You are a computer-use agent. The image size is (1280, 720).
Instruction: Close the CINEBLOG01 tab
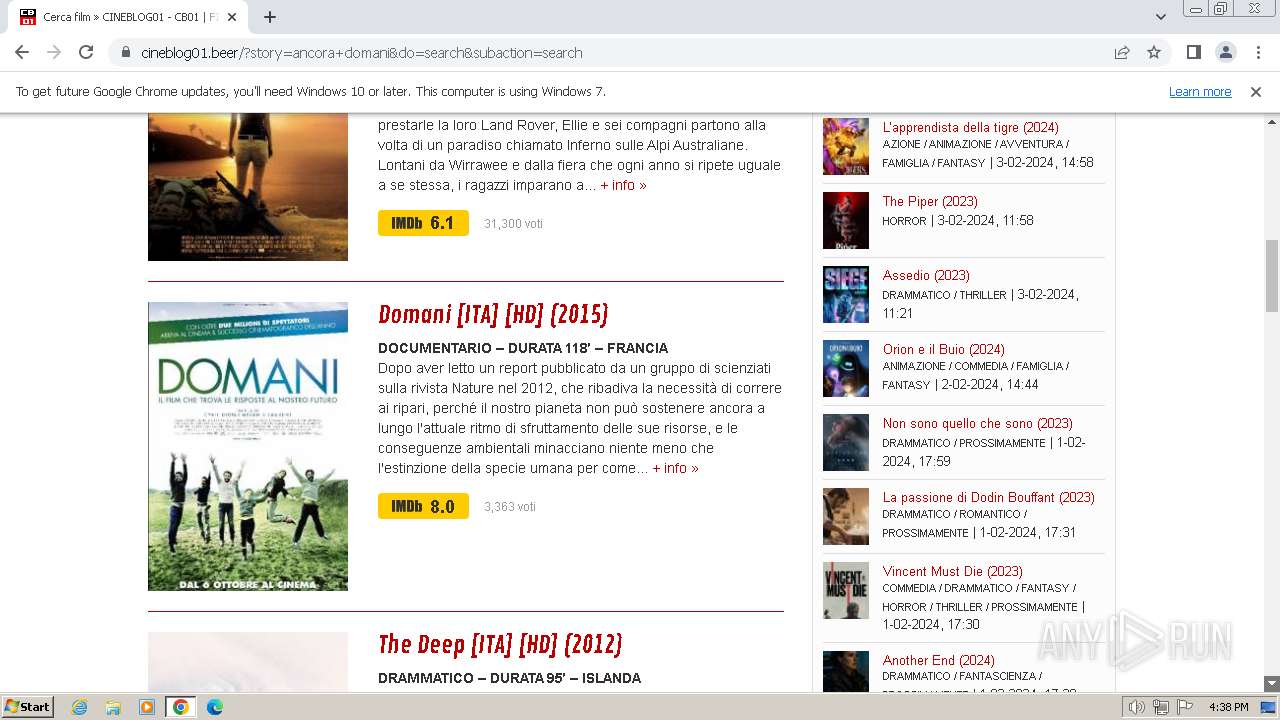click(x=232, y=17)
